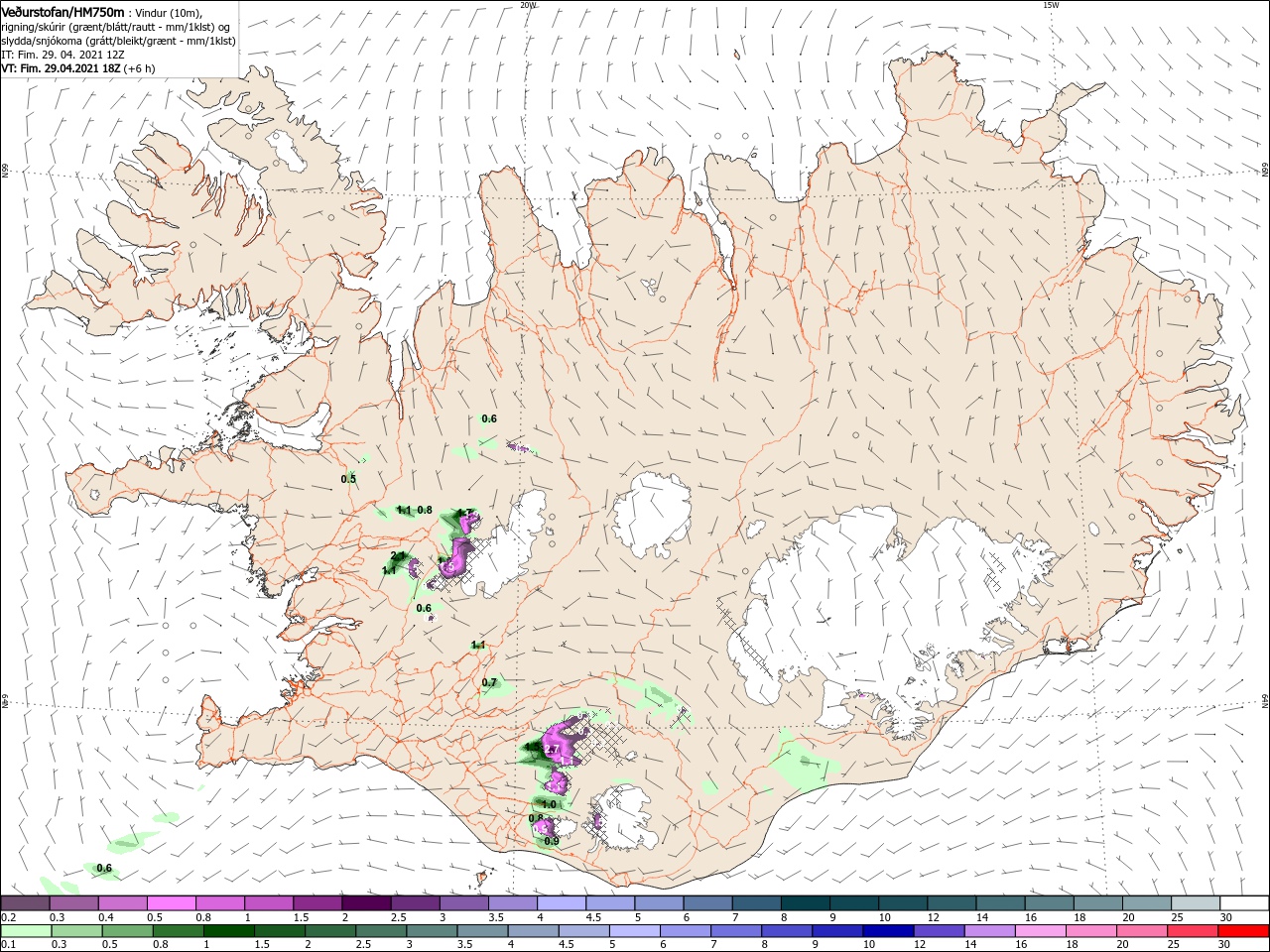Click the 2.7 precipitation value on the map

(554, 750)
